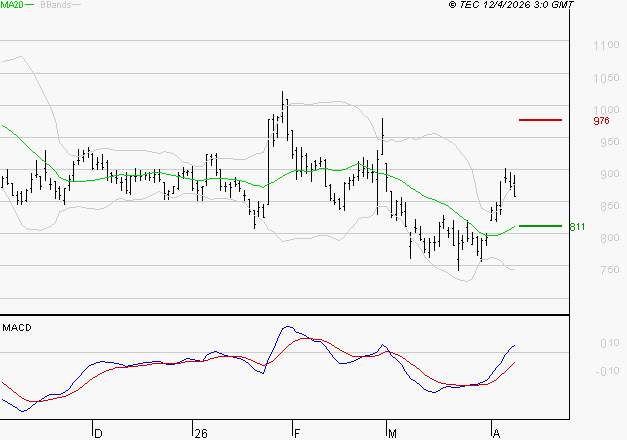This screenshot has height=440, width=627.
Task: Click the 1000 price axis label
Action: coord(606,110)
